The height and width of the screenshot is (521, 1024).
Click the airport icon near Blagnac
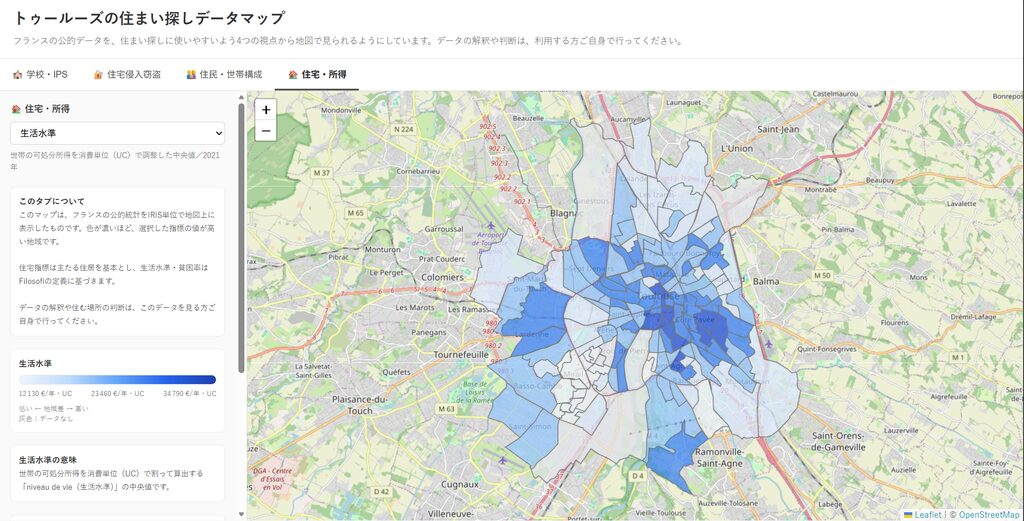(491, 226)
